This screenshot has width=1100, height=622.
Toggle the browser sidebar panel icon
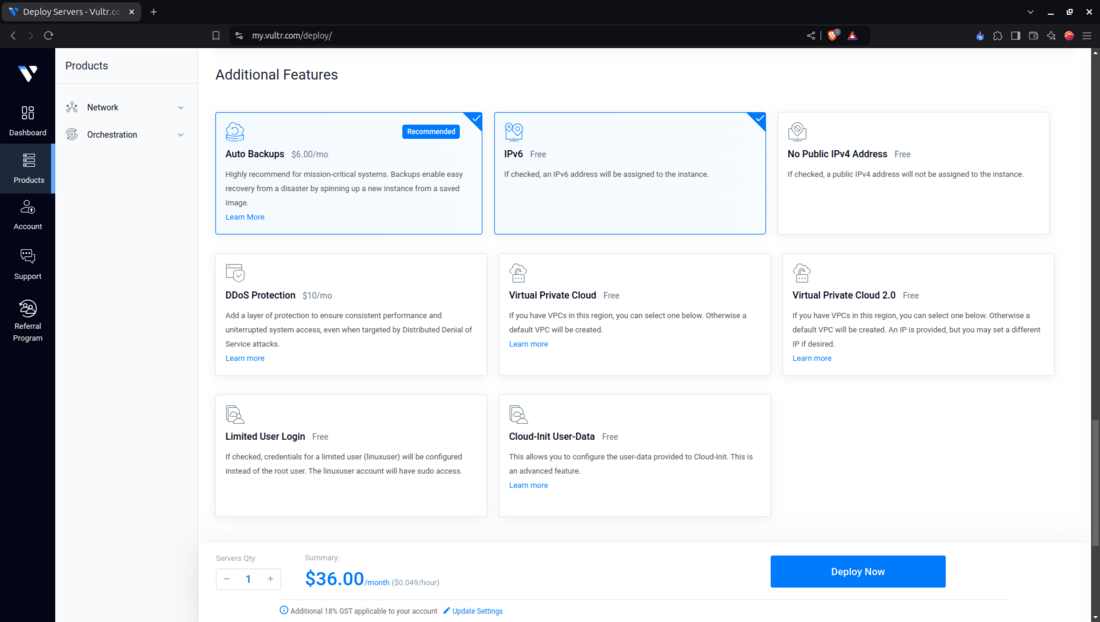(1015, 36)
